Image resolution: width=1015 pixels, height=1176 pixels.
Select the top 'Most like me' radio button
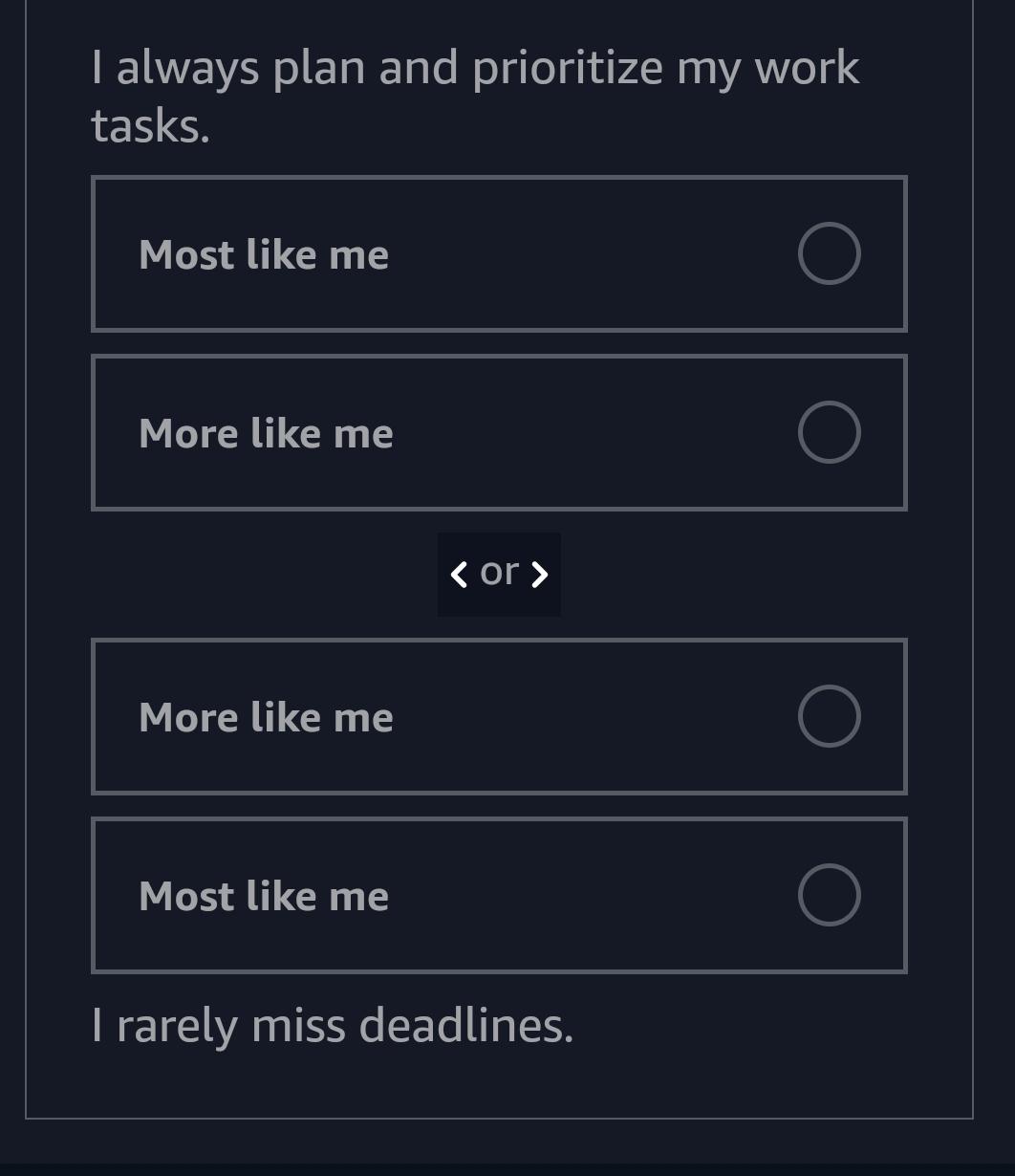point(829,253)
